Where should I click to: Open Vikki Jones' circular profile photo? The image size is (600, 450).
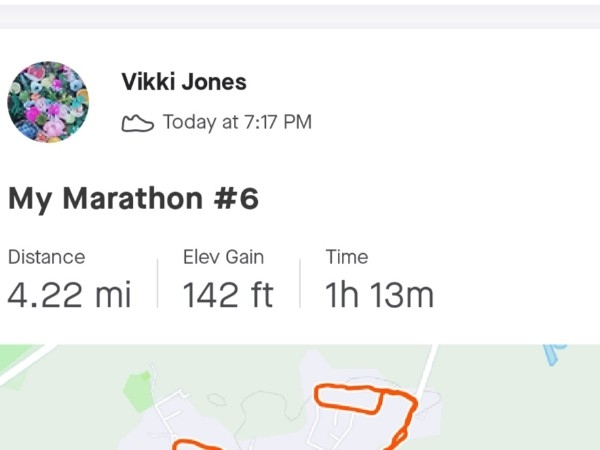point(48,102)
